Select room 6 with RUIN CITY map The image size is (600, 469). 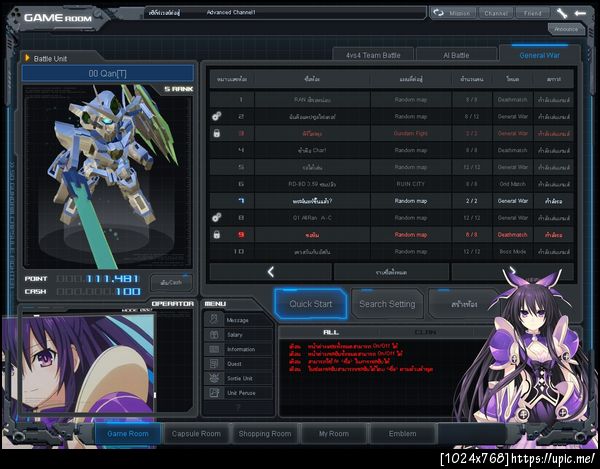tap(391, 184)
